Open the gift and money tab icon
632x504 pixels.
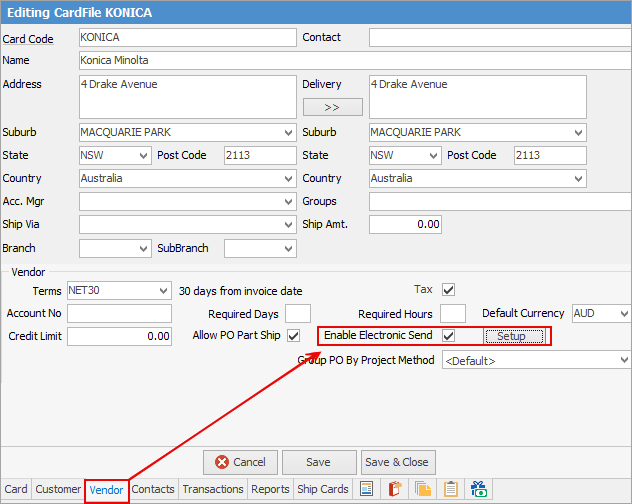click(x=478, y=489)
